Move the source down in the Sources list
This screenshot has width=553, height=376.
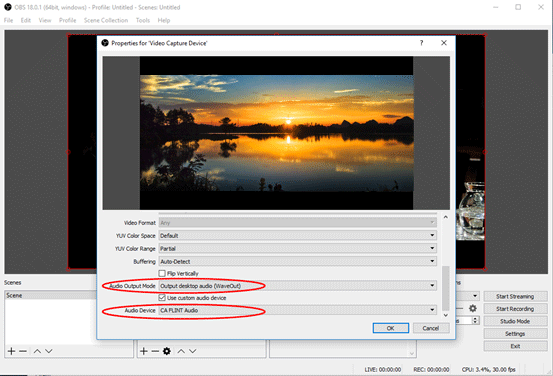coord(193,351)
